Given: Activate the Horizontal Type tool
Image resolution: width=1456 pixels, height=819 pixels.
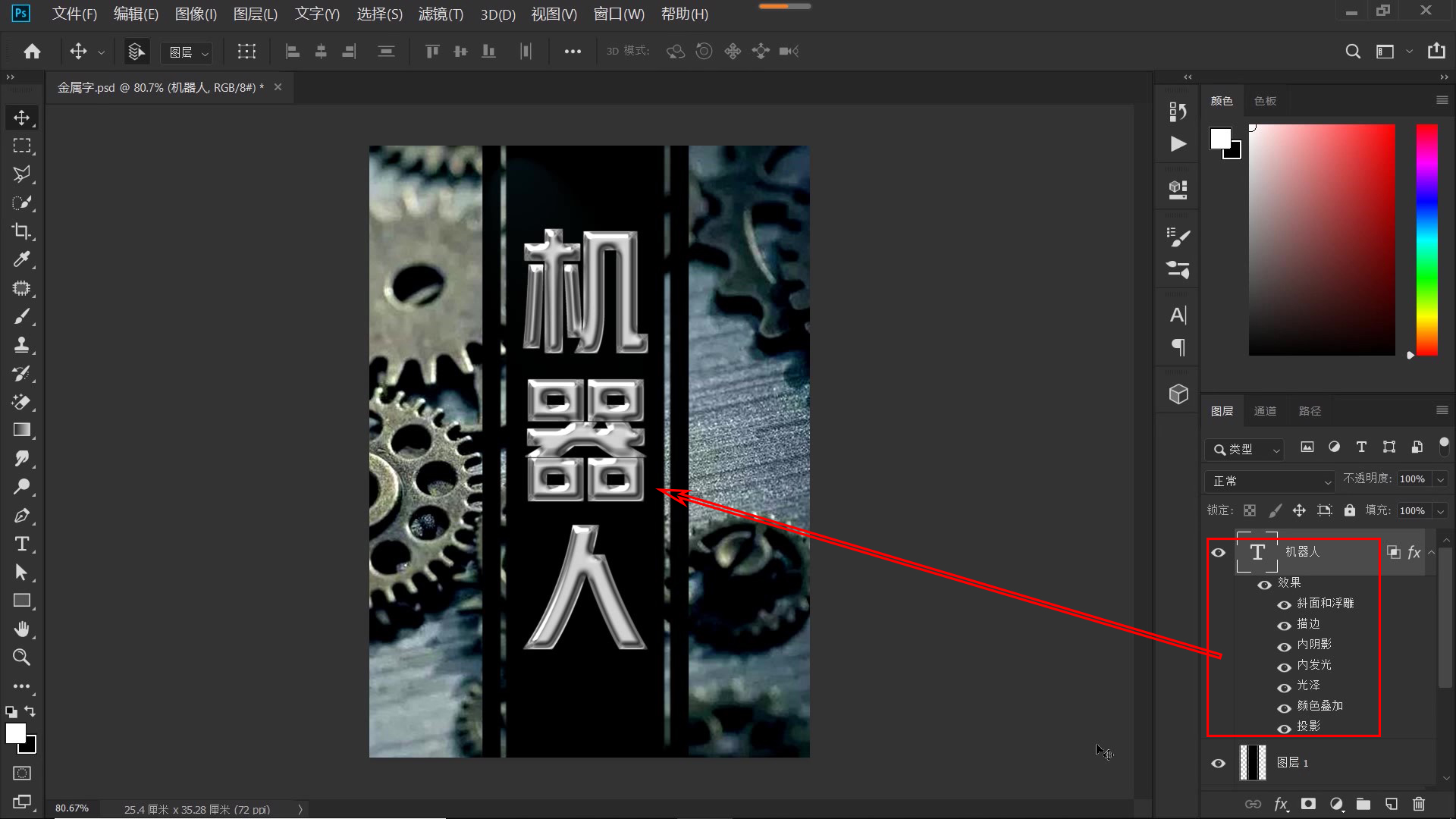Looking at the screenshot, I should point(22,544).
